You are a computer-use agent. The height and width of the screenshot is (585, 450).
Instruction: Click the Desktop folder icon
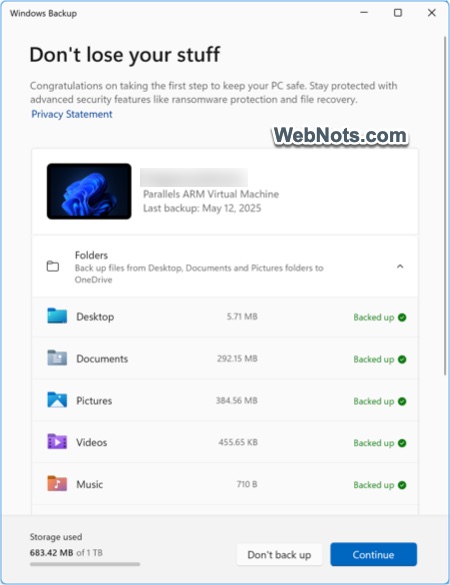click(57, 316)
